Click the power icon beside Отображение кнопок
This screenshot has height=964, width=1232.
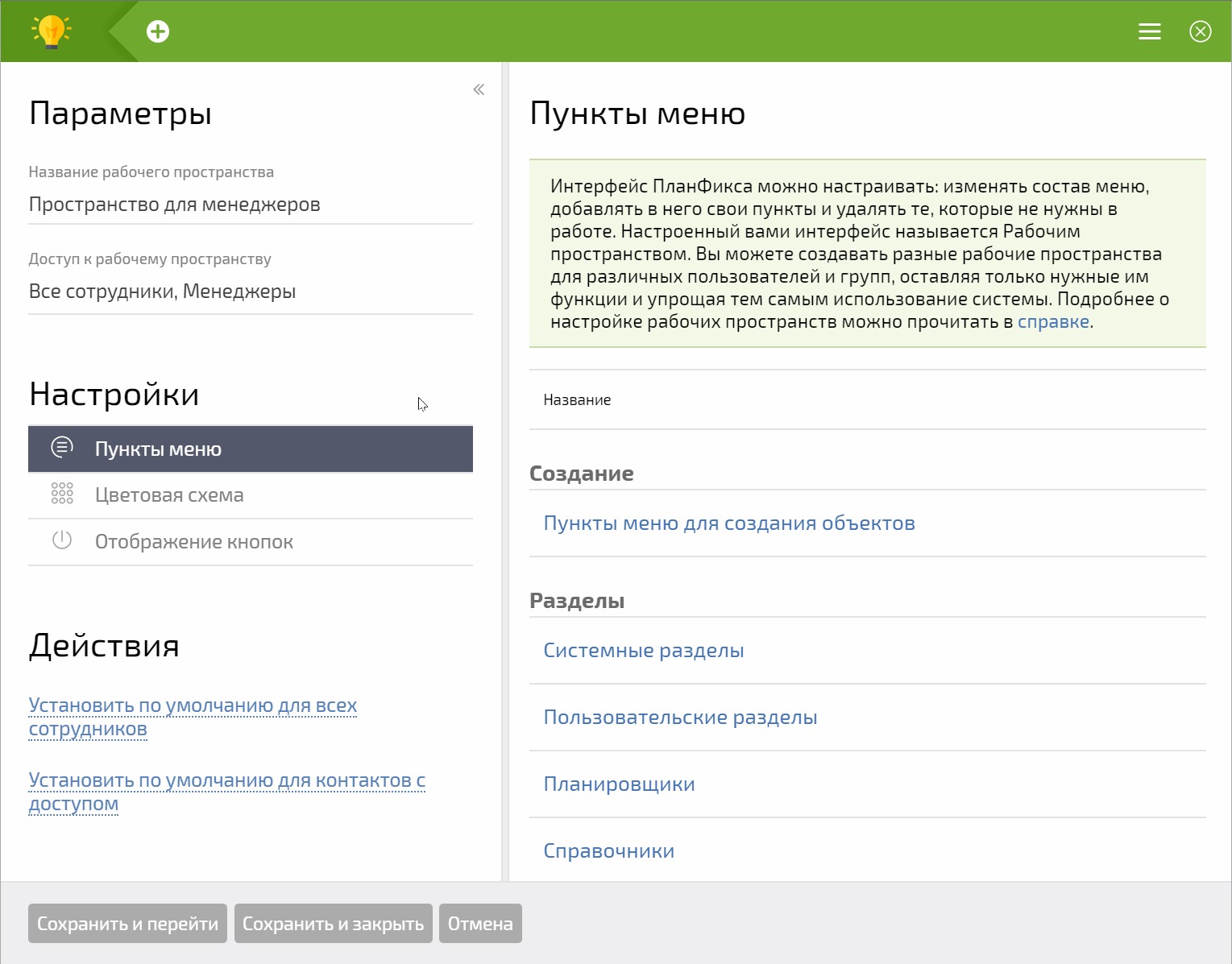pos(62,540)
